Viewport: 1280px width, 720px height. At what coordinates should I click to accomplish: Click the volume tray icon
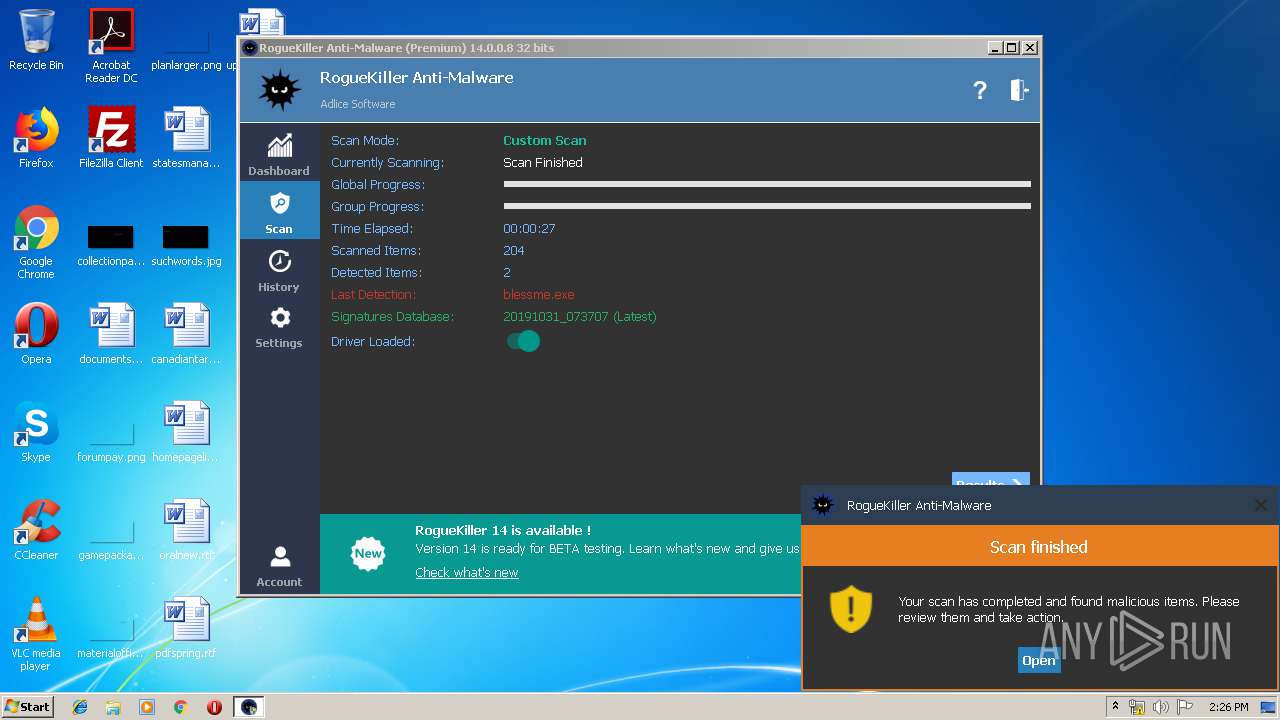click(x=1161, y=707)
